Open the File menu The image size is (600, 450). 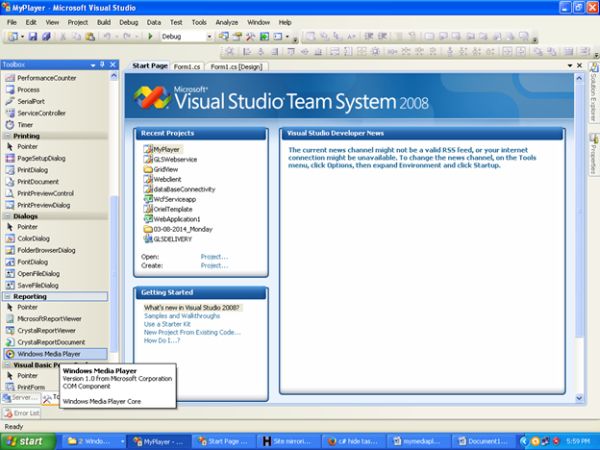12,23
